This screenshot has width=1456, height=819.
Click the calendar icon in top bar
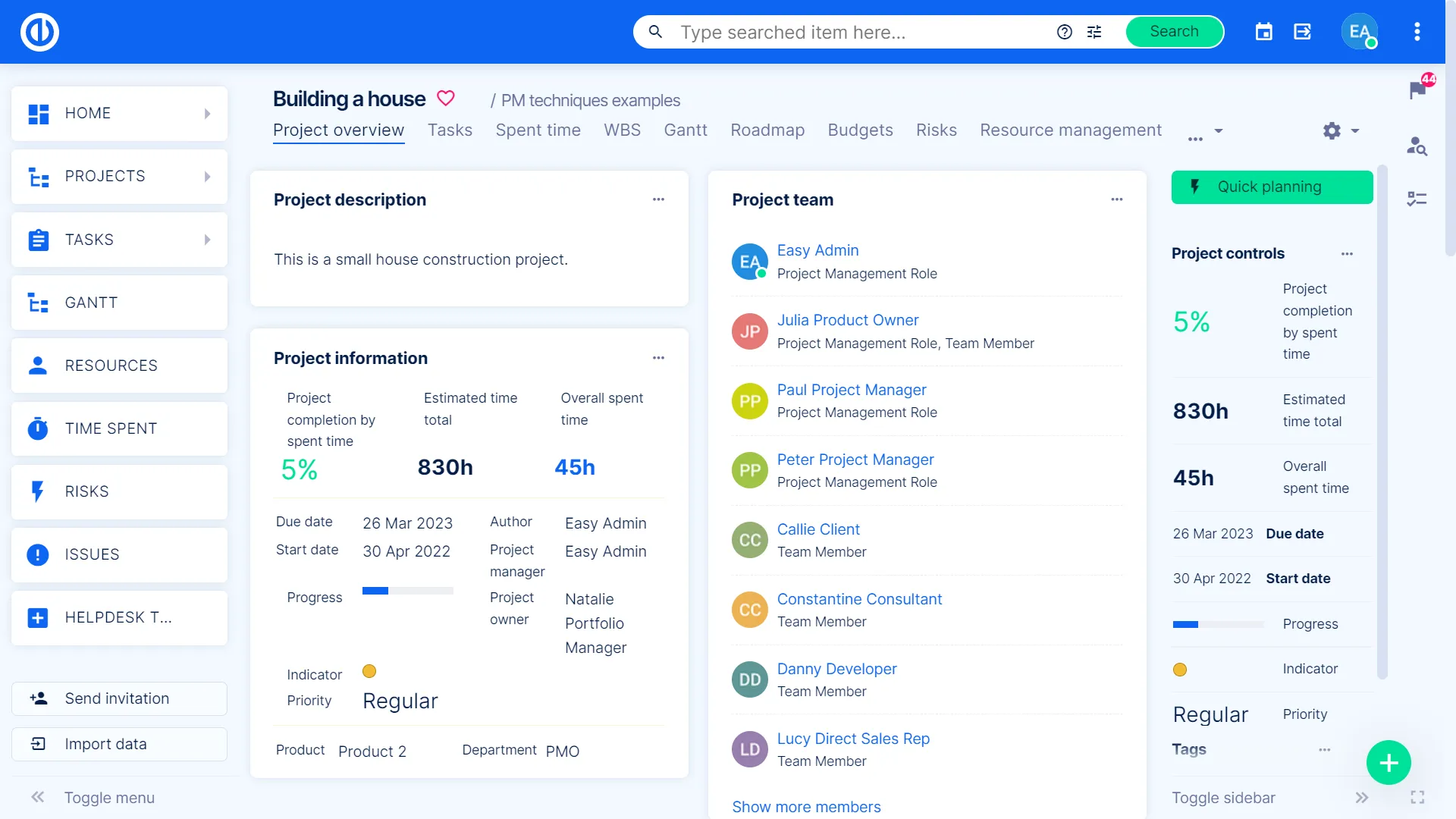pyautogui.click(x=1263, y=32)
